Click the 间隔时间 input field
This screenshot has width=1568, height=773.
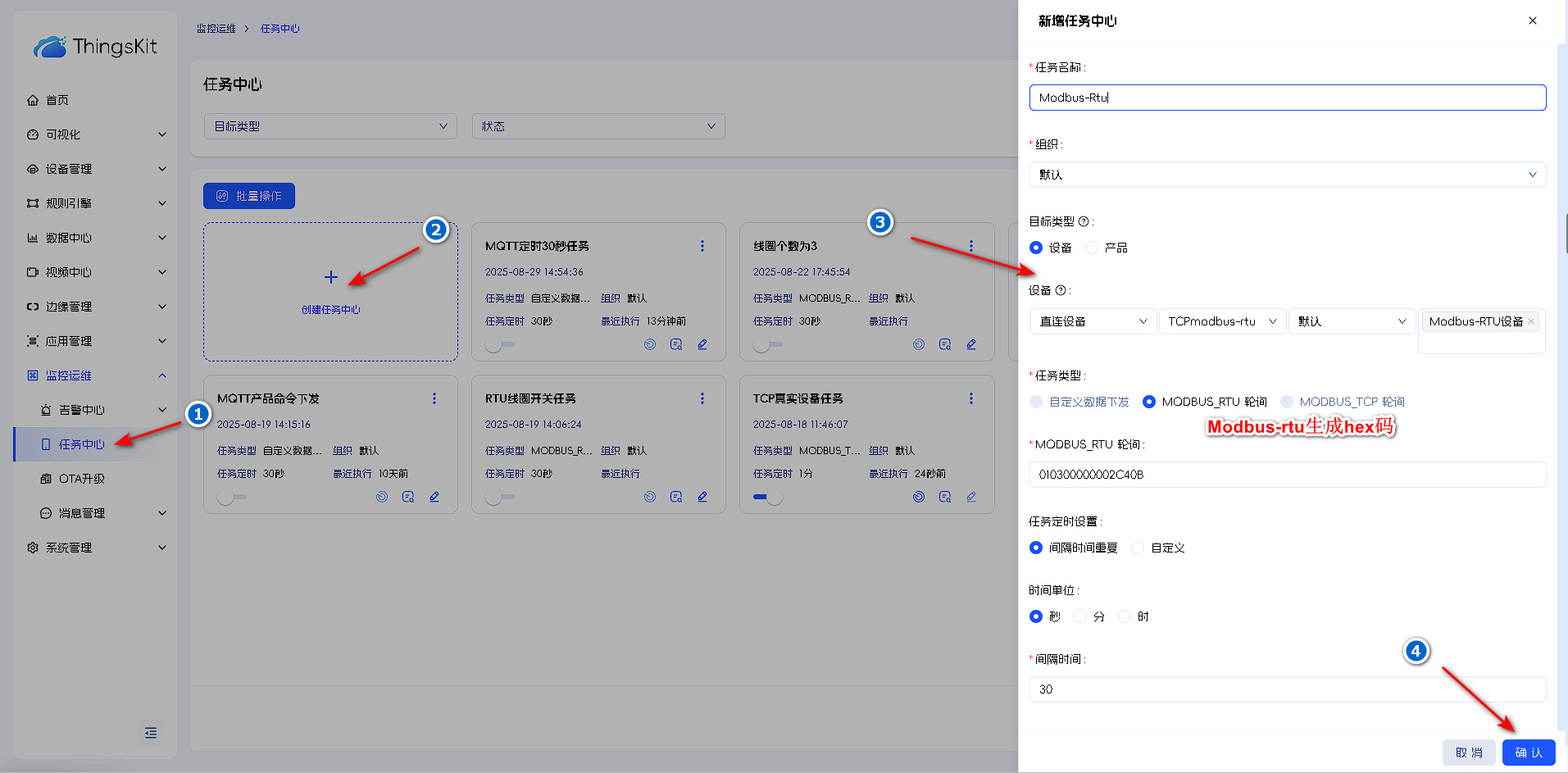(1287, 689)
